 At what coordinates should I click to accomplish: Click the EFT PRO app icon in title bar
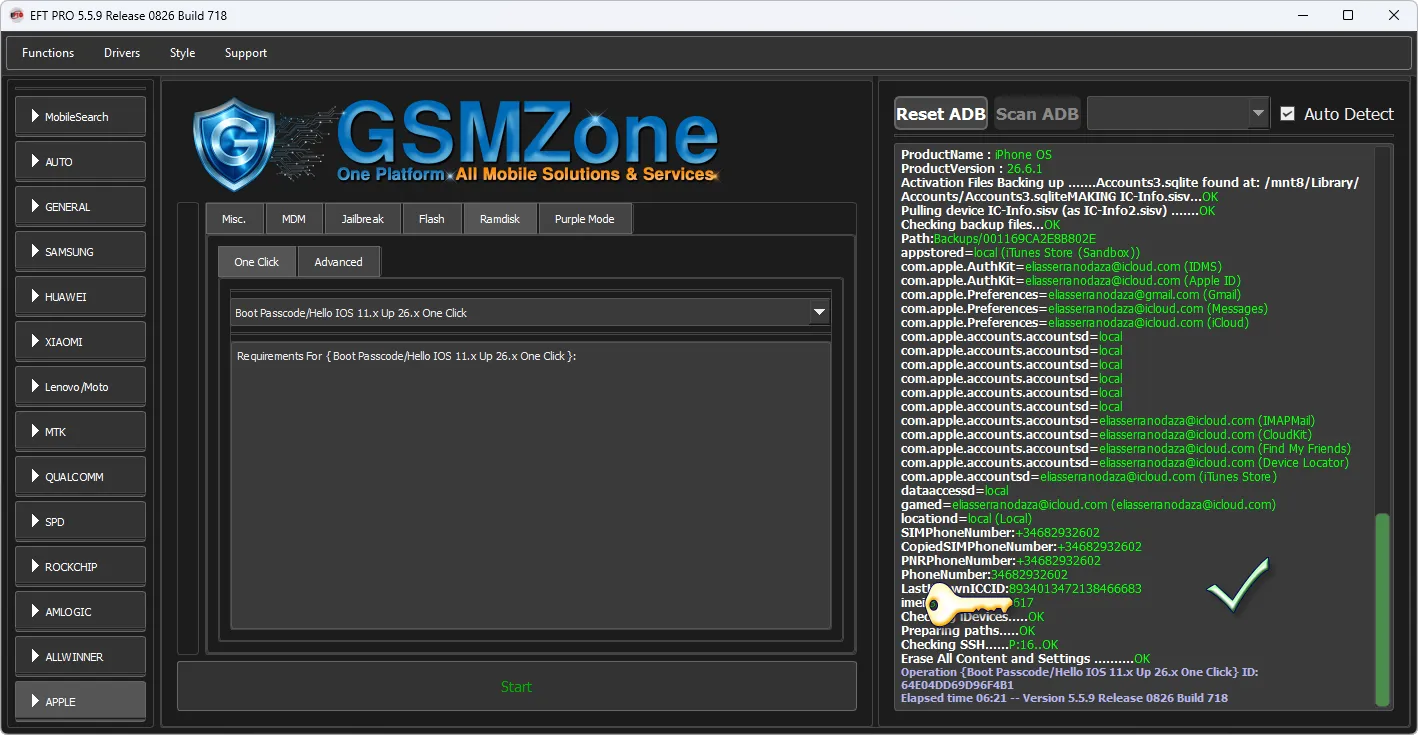pyautogui.click(x=16, y=15)
